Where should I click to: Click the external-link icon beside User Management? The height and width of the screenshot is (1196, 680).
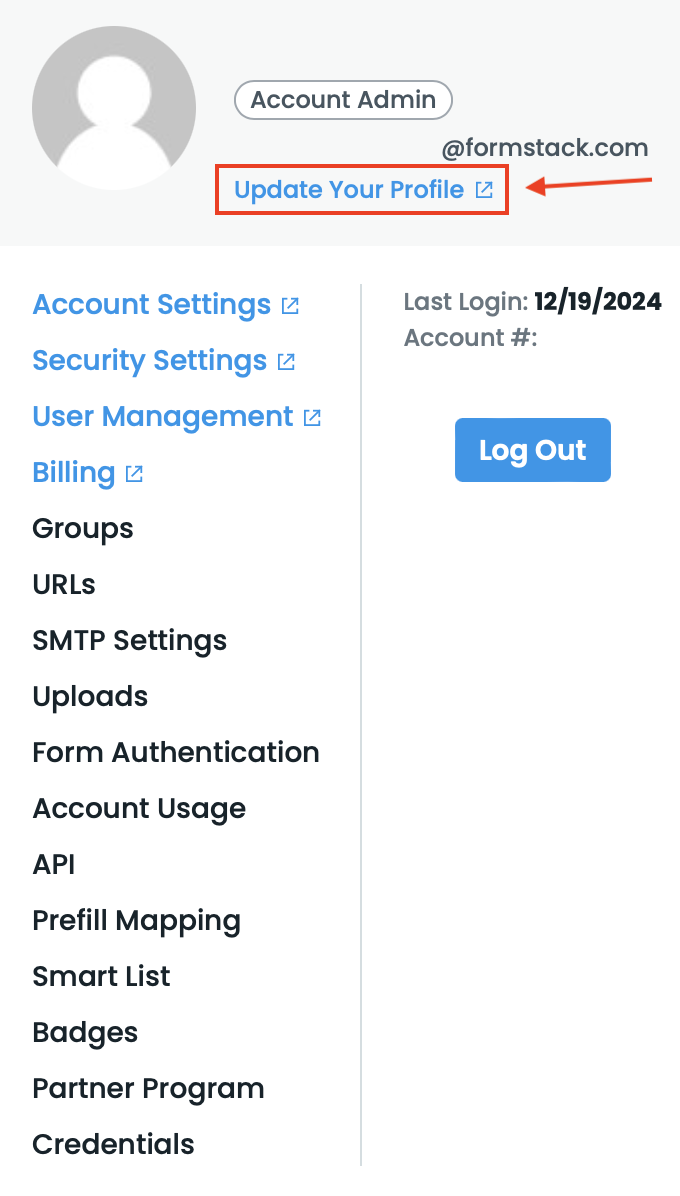(x=312, y=417)
